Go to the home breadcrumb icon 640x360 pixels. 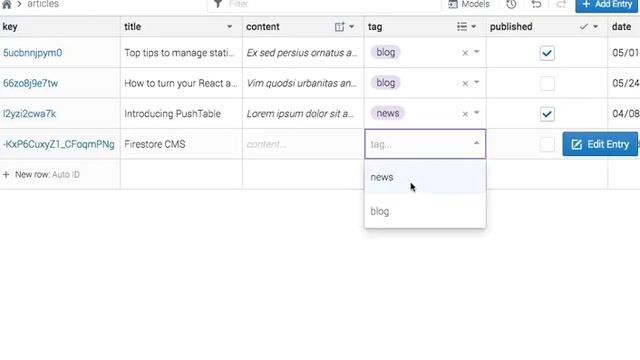tap(7, 4)
